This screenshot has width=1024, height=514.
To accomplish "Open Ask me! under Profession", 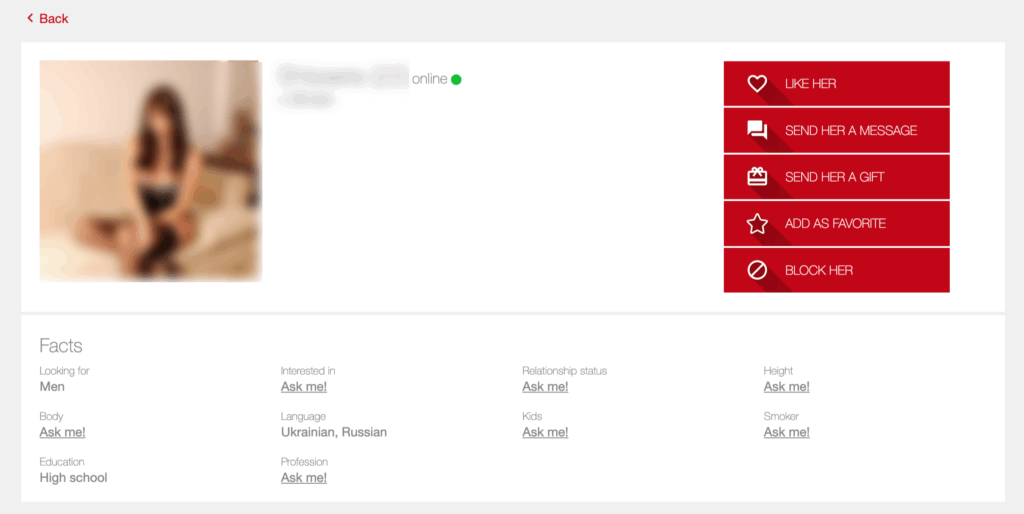I will tap(304, 478).
